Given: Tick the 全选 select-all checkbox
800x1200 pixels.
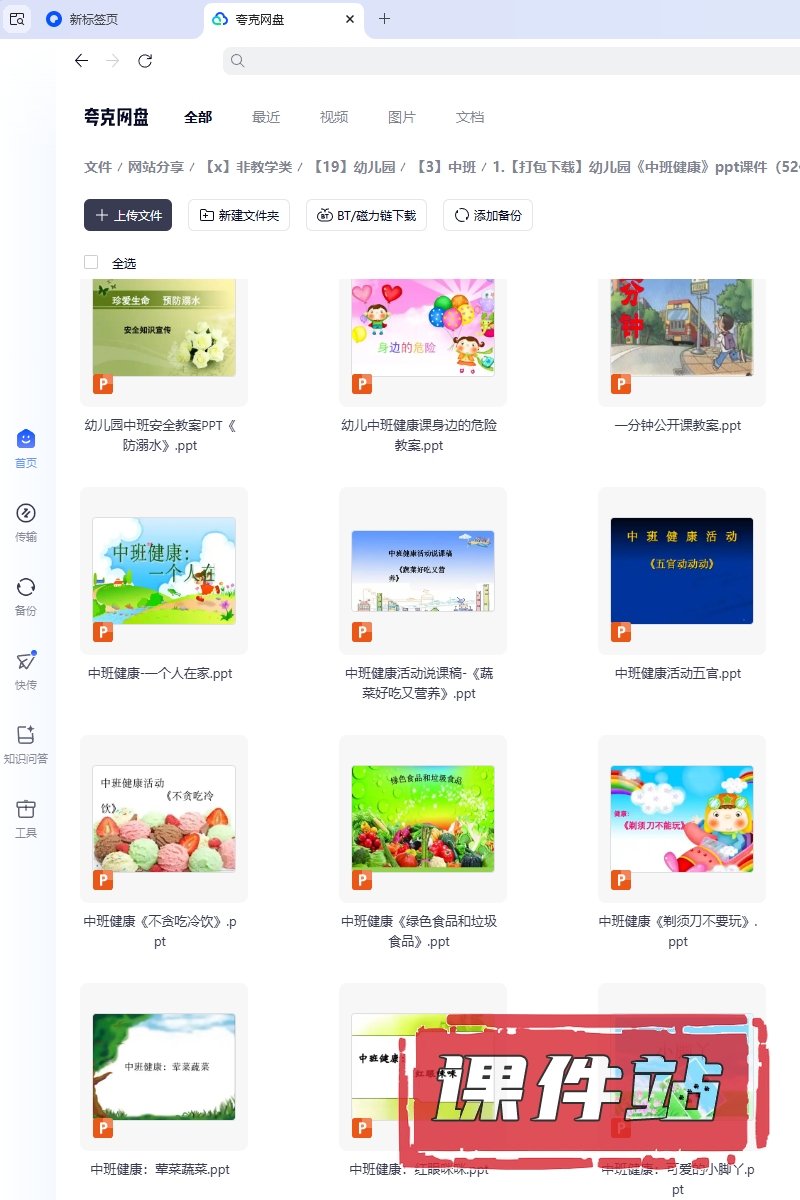Looking at the screenshot, I should [x=91, y=262].
